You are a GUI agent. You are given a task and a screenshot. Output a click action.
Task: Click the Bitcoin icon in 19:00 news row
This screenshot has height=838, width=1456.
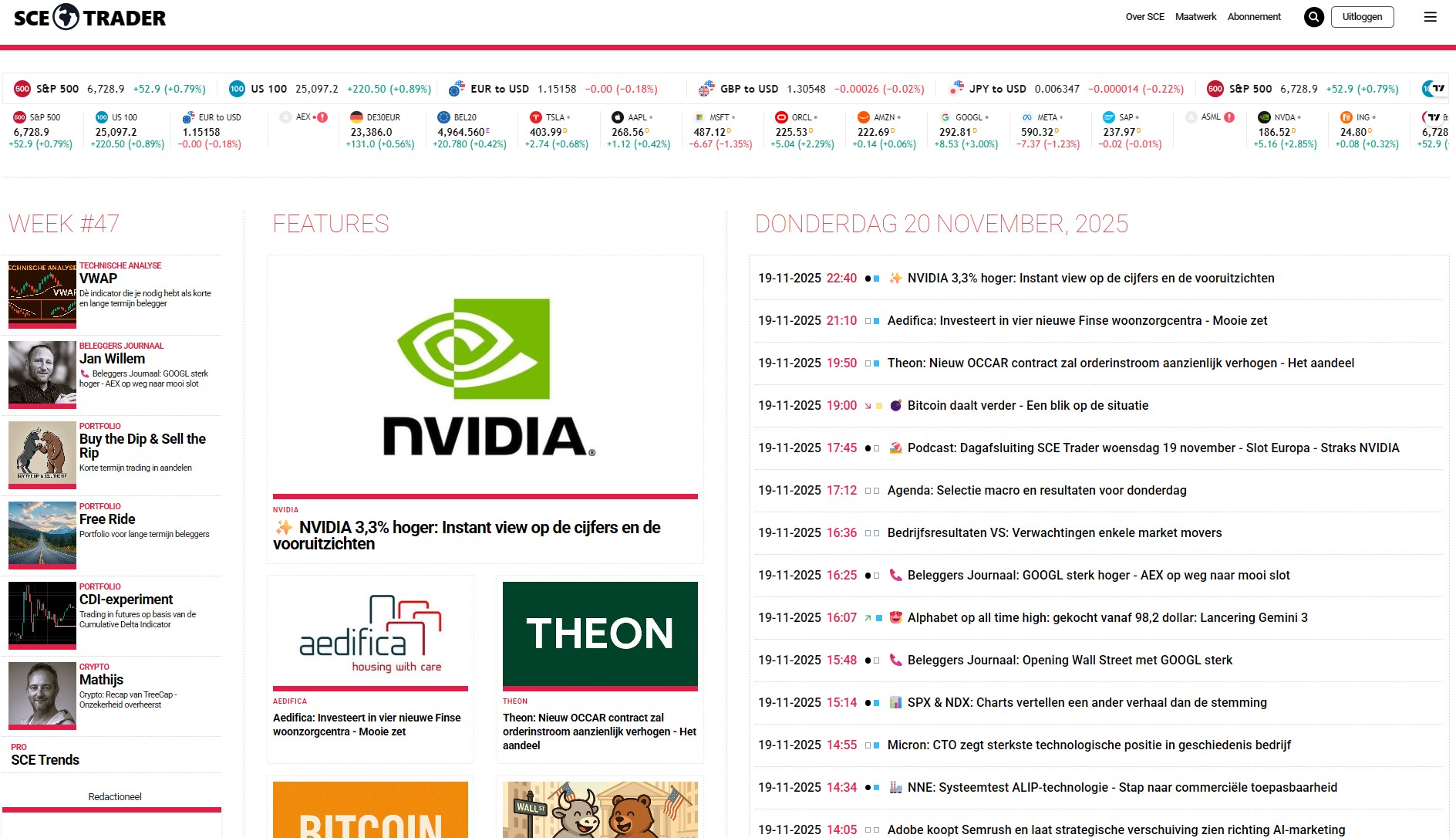pos(895,406)
